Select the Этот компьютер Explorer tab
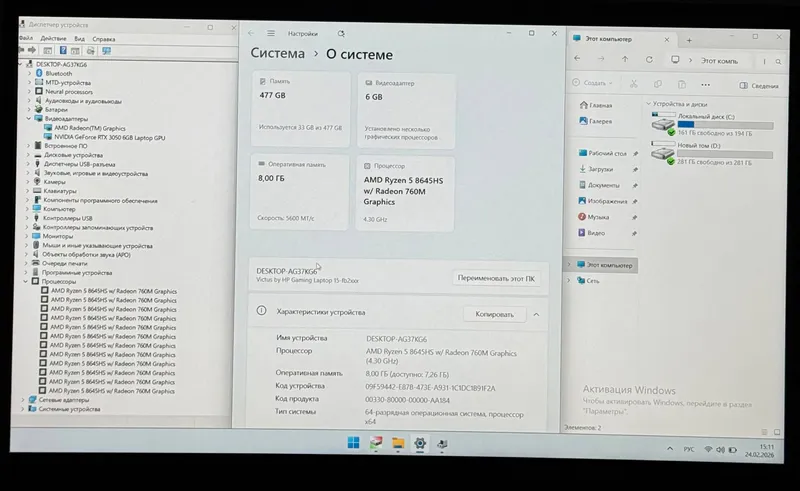The height and width of the screenshot is (491, 800). [x=609, y=39]
